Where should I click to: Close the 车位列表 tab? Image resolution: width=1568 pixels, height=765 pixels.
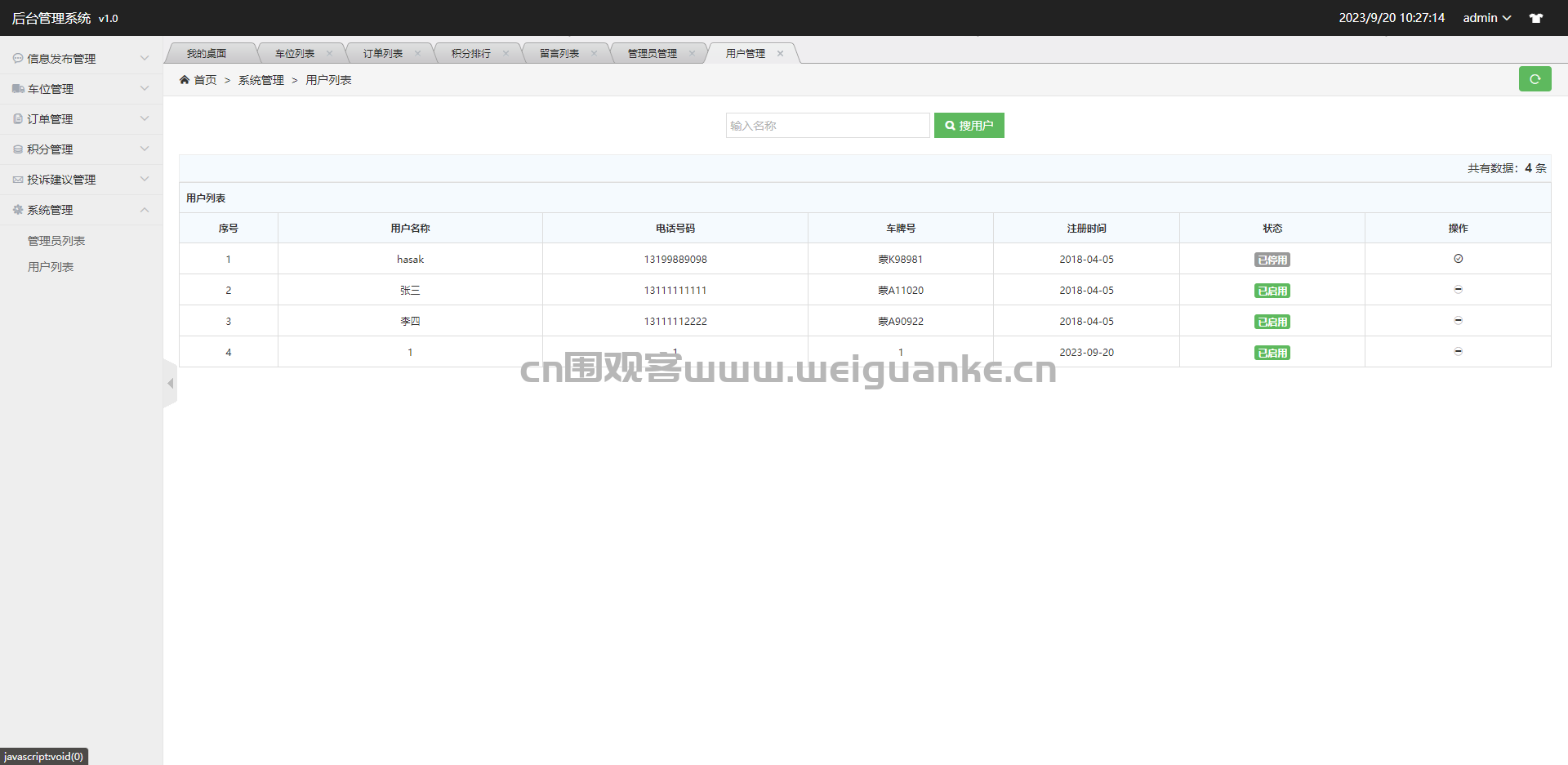[329, 53]
